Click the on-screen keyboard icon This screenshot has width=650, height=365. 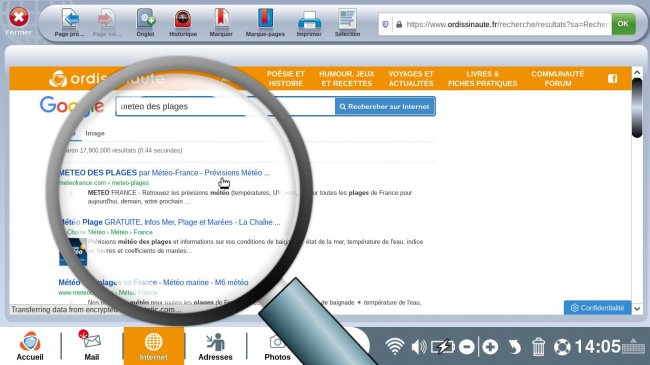click(x=633, y=346)
